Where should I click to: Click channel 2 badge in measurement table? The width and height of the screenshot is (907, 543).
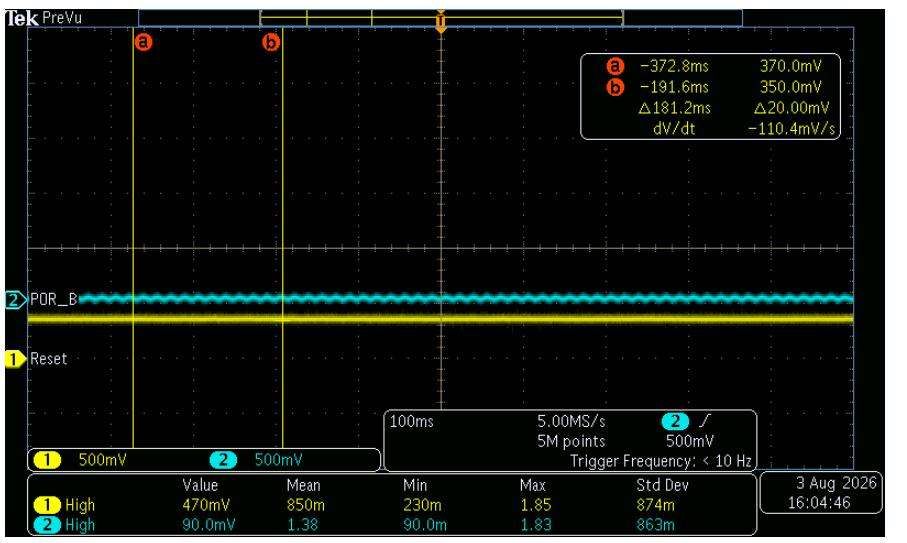click(47, 525)
